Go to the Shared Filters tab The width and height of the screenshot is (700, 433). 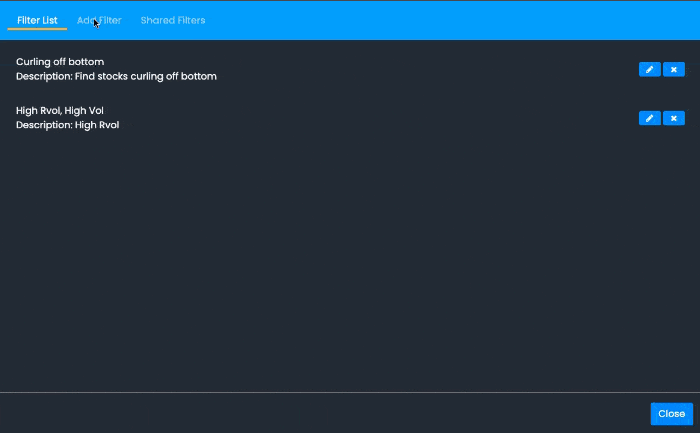[173, 20]
